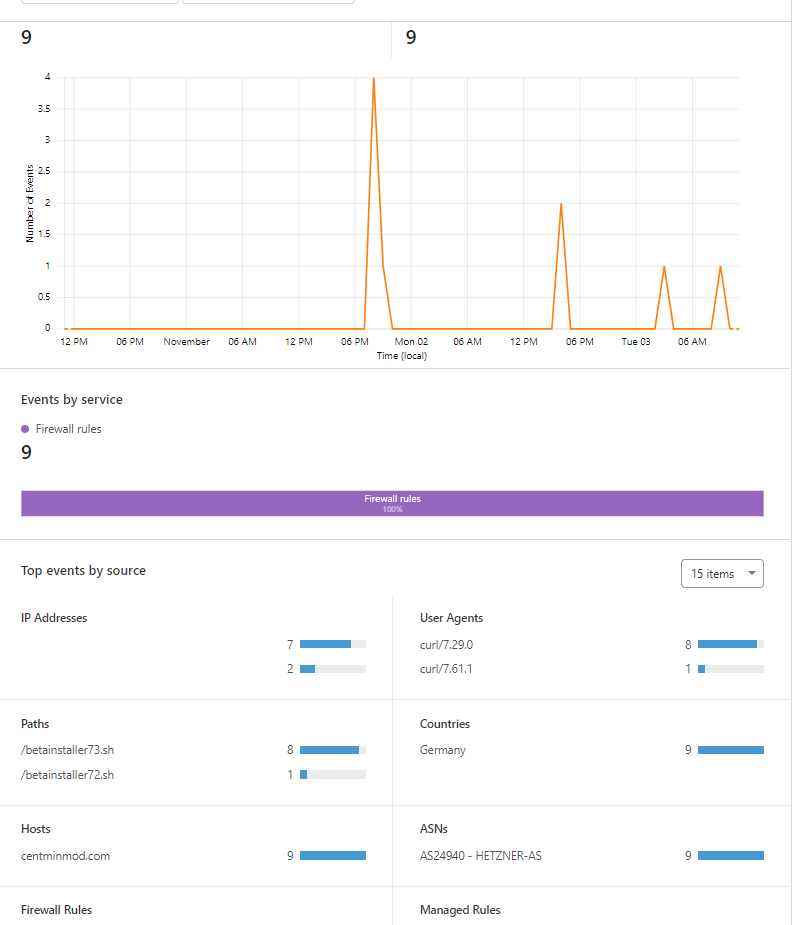Screen dimensions: 797x925
Task: Click the chart peak with value 2
Action: [561, 204]
